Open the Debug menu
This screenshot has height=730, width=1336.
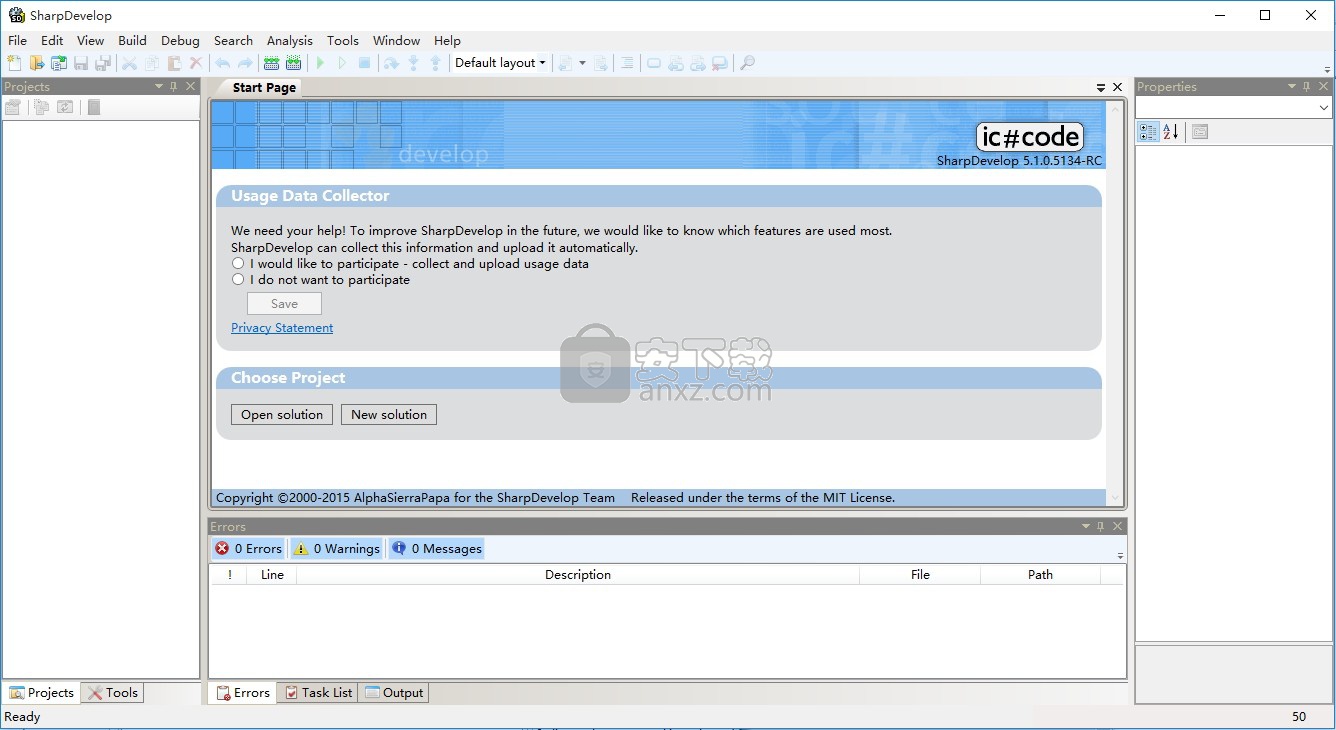(180, 41)
